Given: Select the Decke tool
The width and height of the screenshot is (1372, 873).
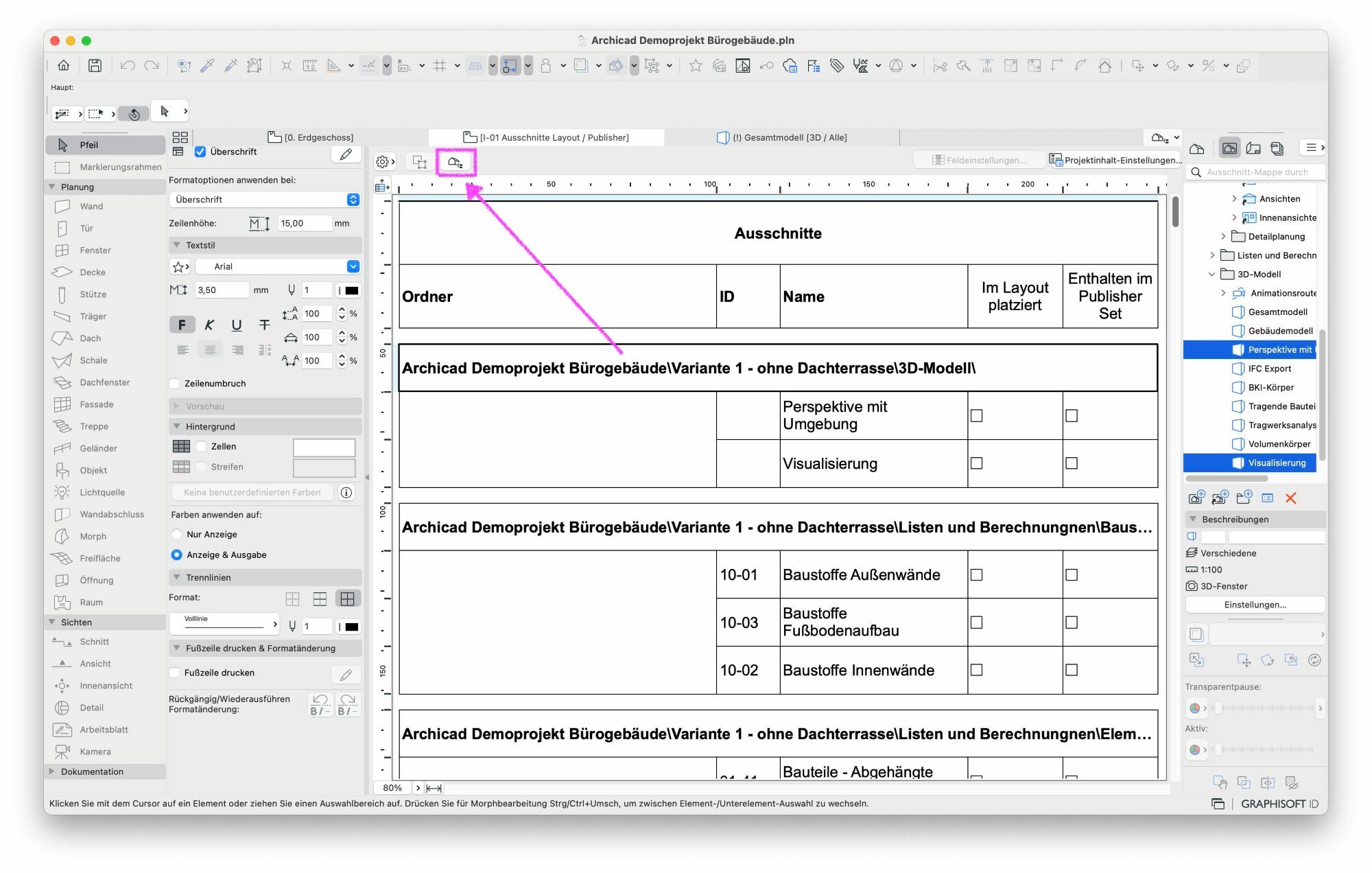Looking at the screenshot, I should pos(92,272).
